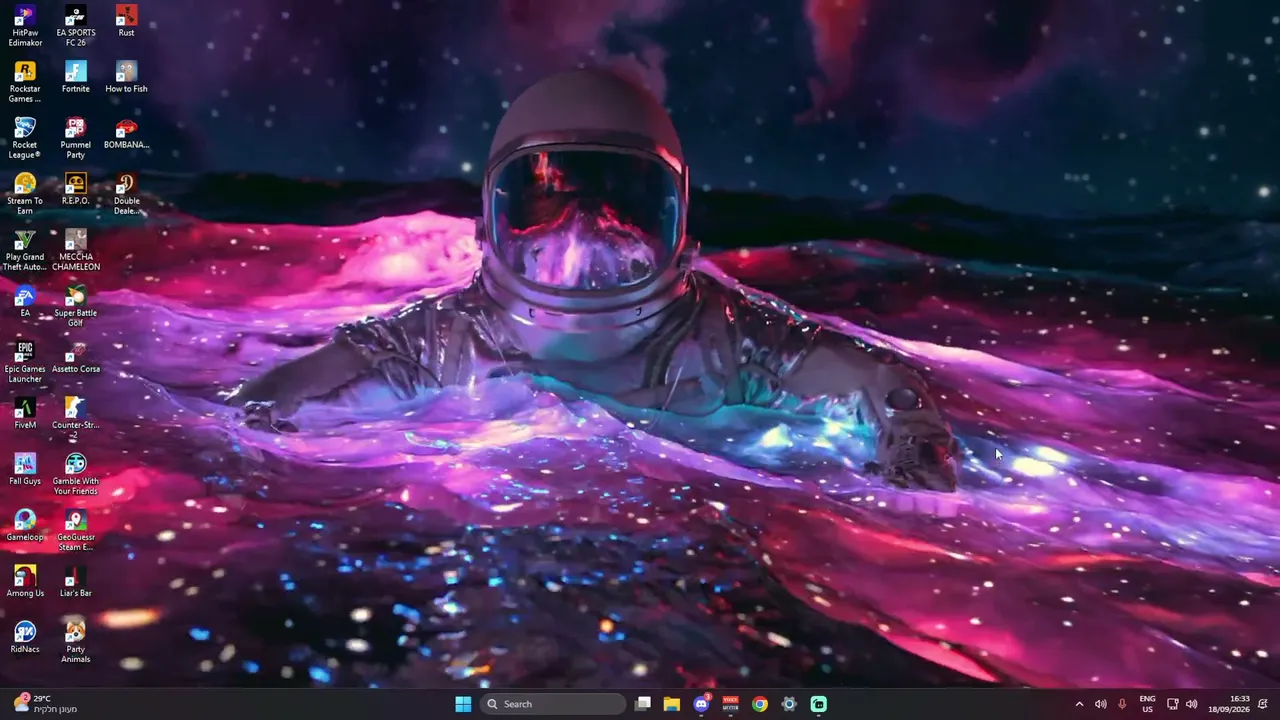Toggle the red microphone tray icon
1280x720 pixels.
[1122, 704]
